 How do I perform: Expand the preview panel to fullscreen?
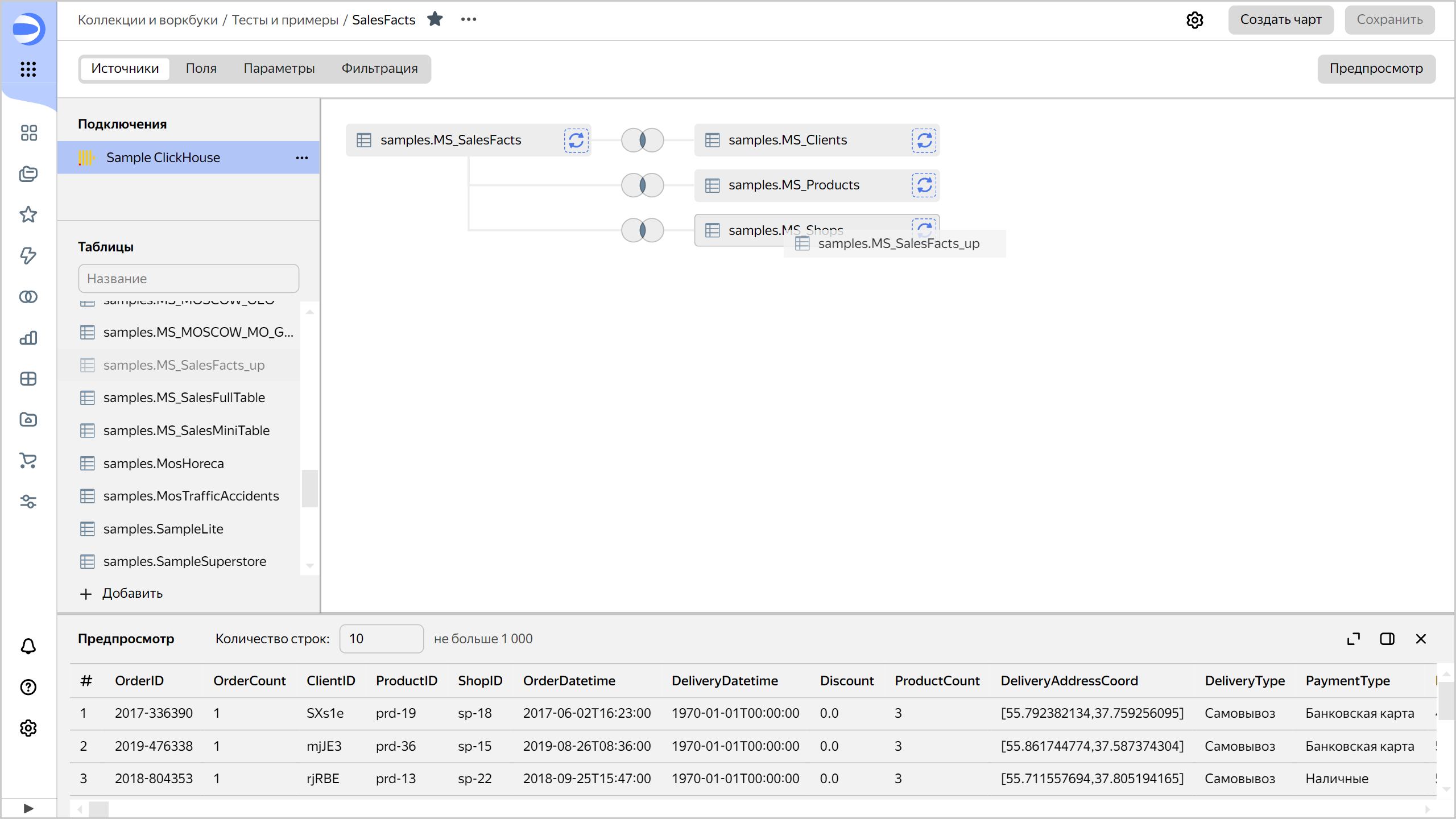pos(1354,639)
